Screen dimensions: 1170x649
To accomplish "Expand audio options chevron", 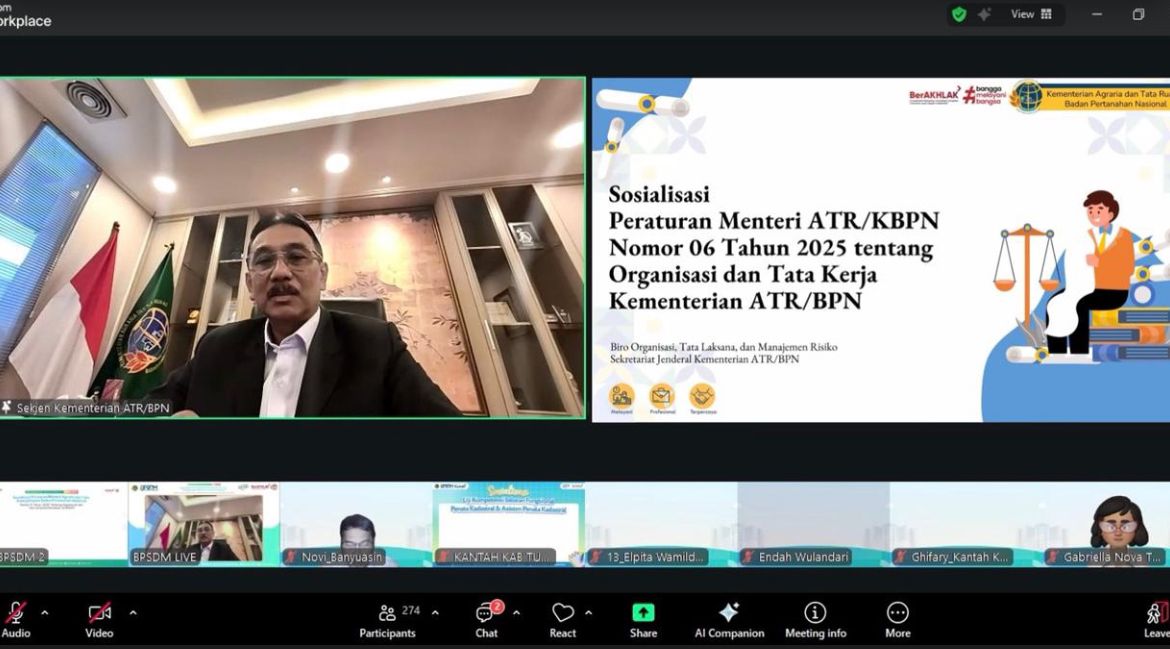I will (x=45, y=613).
